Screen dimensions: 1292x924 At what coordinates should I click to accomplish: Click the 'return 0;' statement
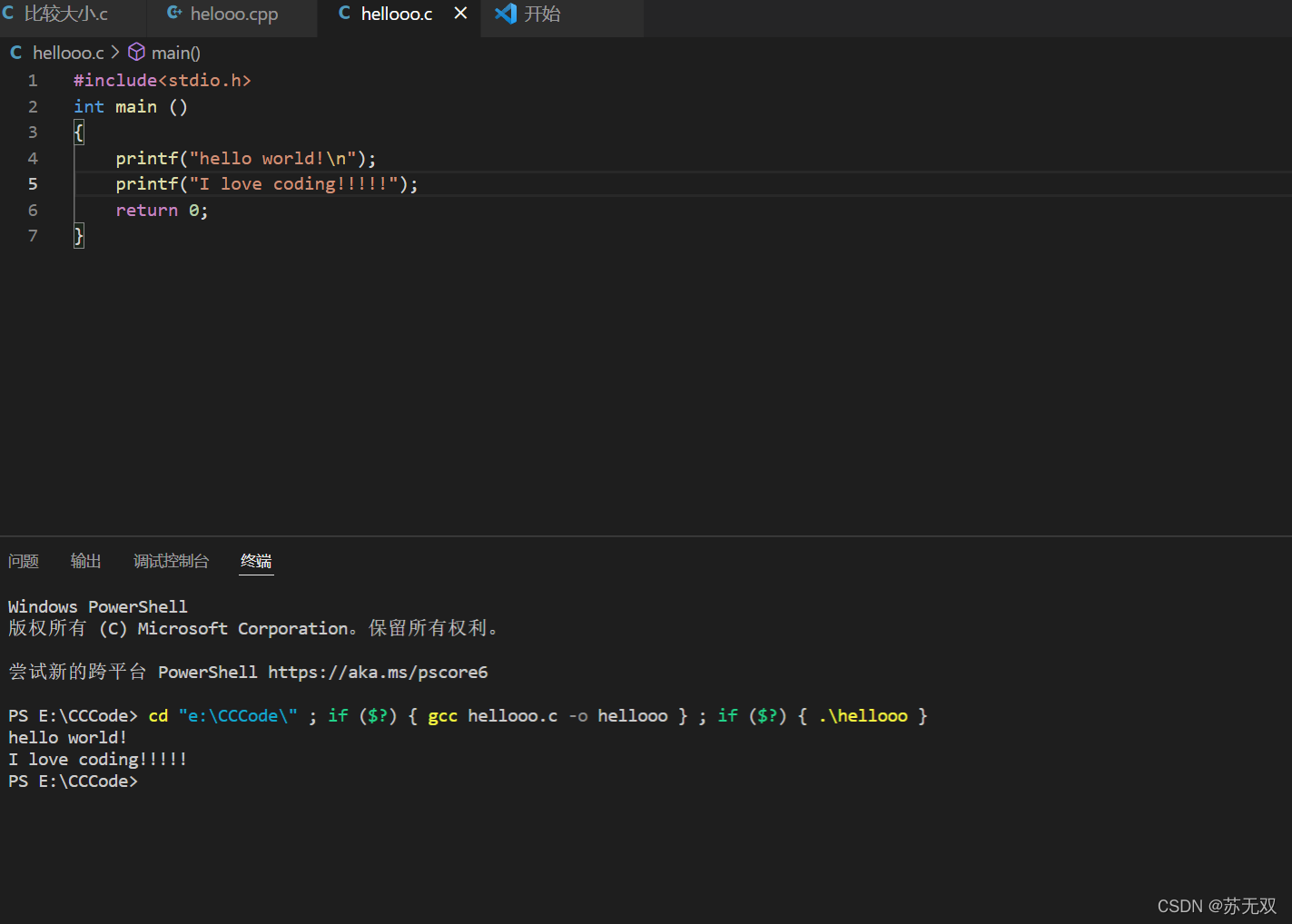[x=162, y=211]
